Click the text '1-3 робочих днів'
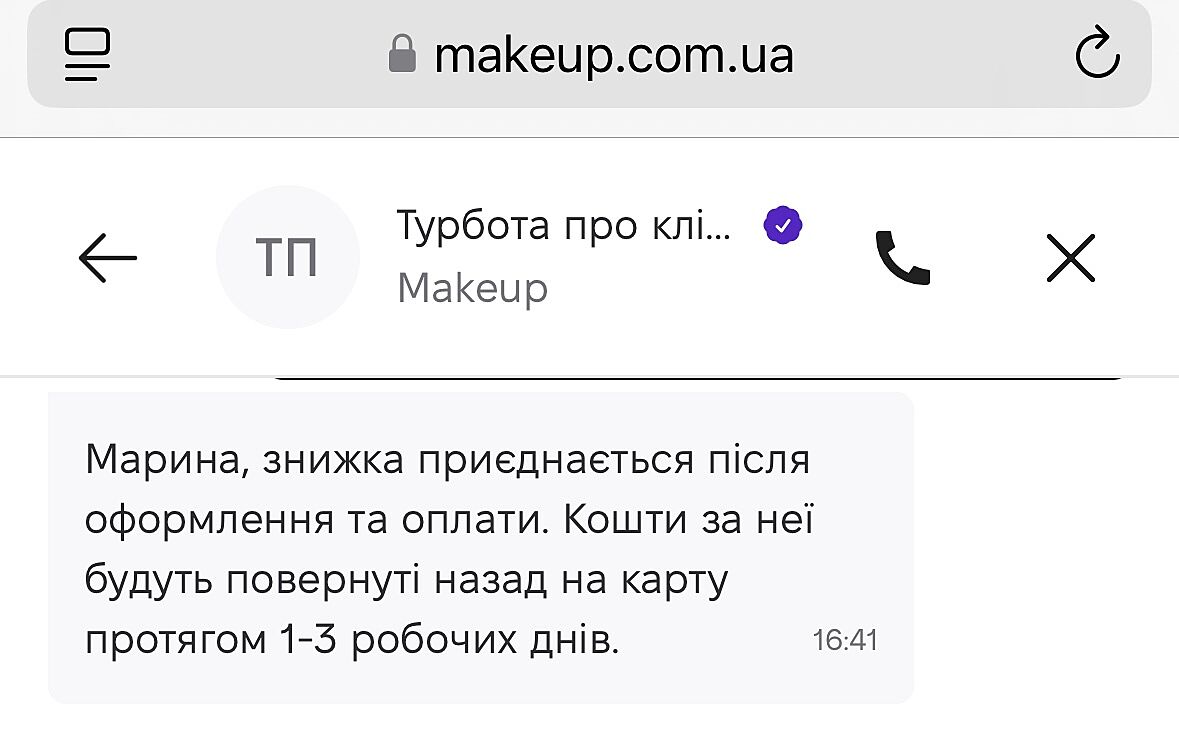 pyautogui.click(x=445, y=640)
